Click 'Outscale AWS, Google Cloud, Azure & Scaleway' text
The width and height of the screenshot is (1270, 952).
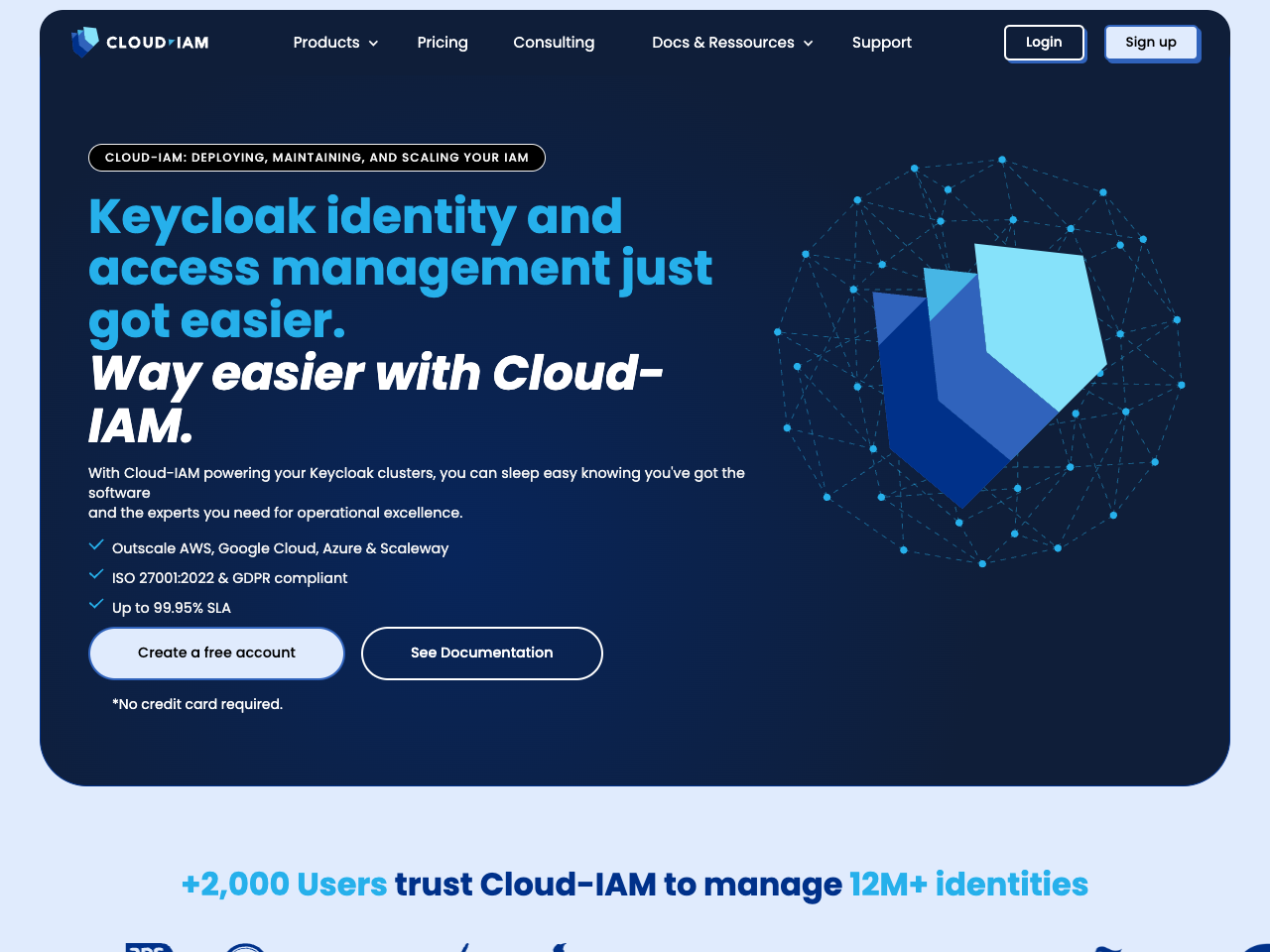pos(280,548)
